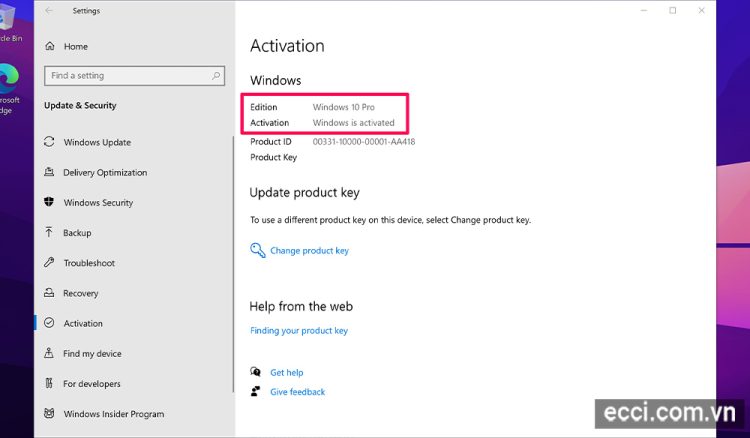Click the Give feedback person icon
750x438 pixels.
coord(255,391)
